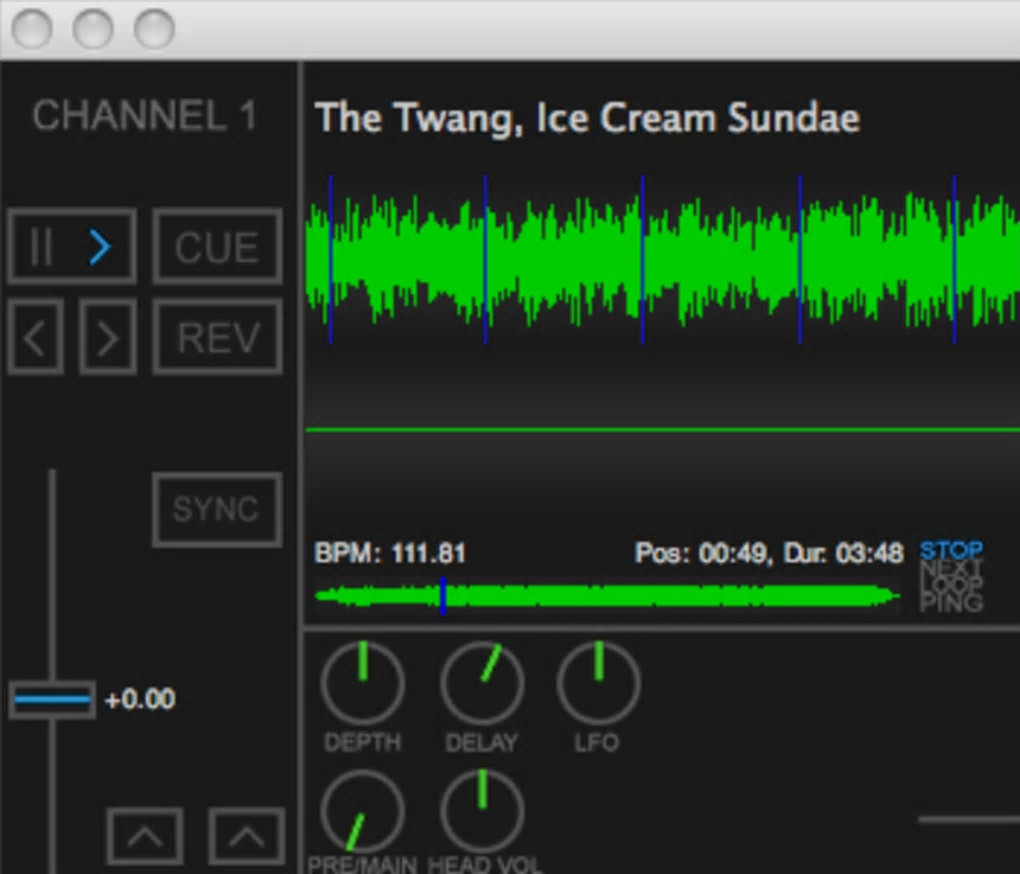Sync tempo with SYNC button
Screen dimensions: 1020x874
coord(217,509)
